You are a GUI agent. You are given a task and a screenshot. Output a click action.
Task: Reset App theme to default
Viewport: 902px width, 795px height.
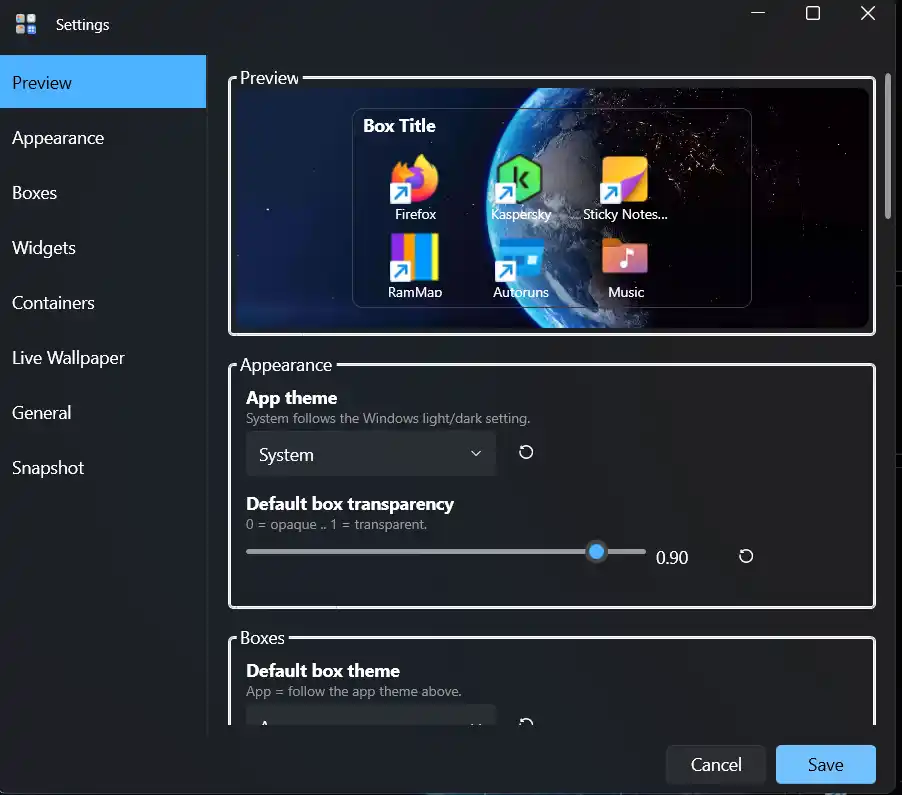pyautogui.click(x=526, y=453)
